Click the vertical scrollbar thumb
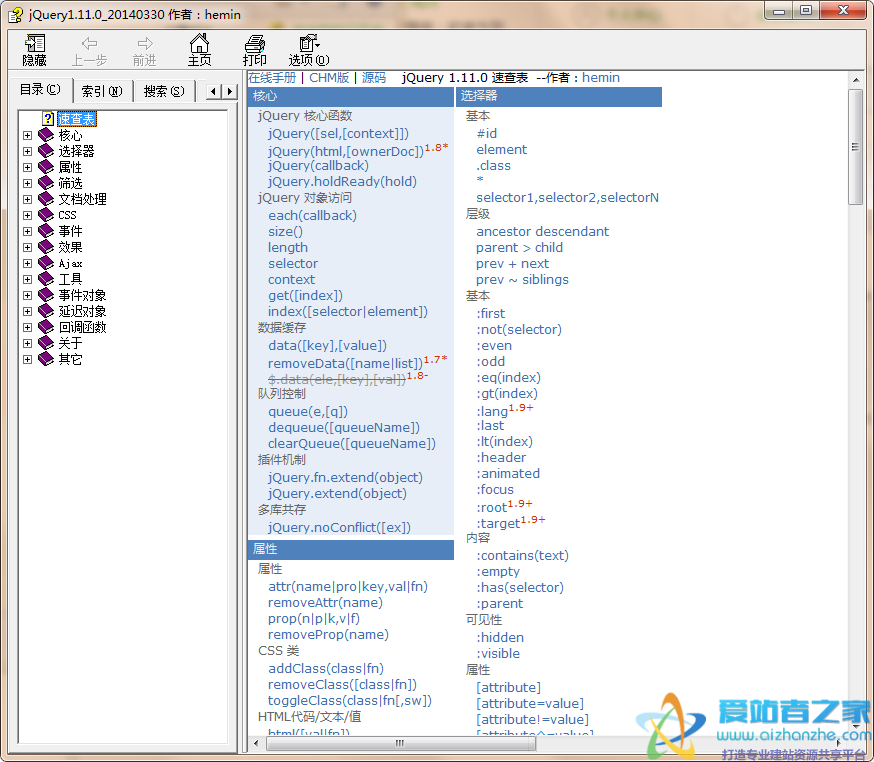 (x=855, y=147)
